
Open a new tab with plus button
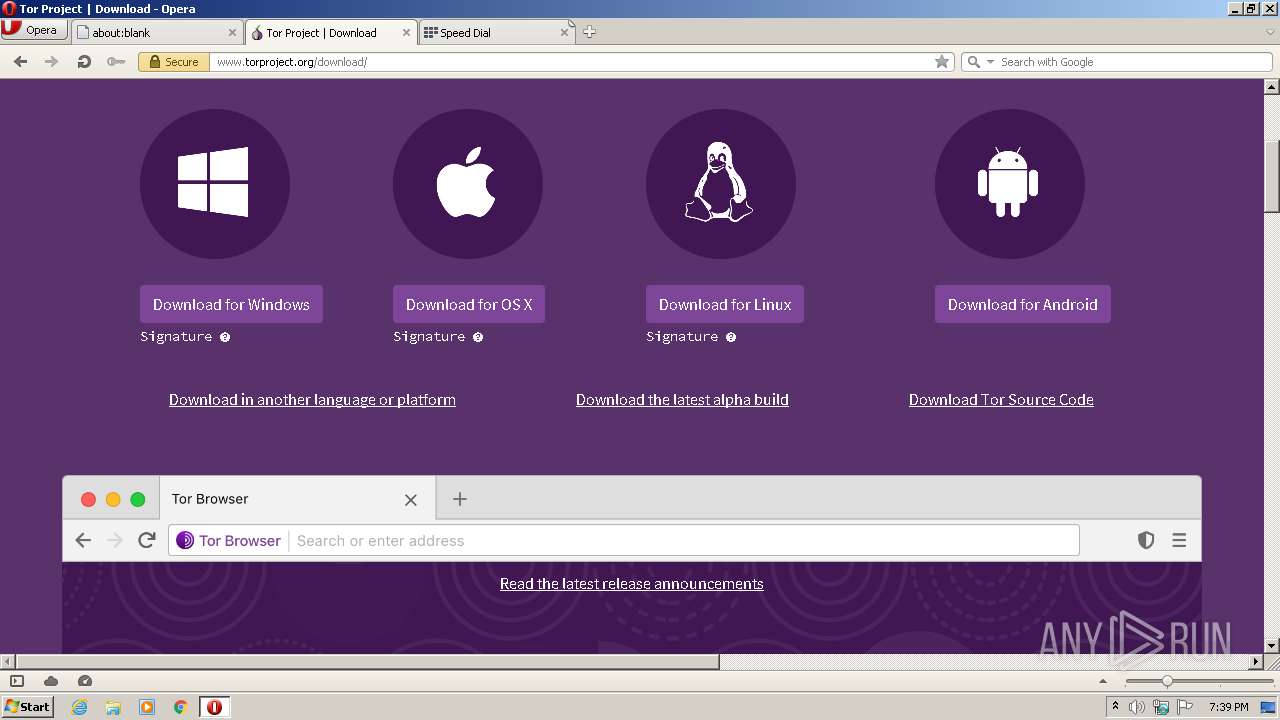[x=590, y=32]
